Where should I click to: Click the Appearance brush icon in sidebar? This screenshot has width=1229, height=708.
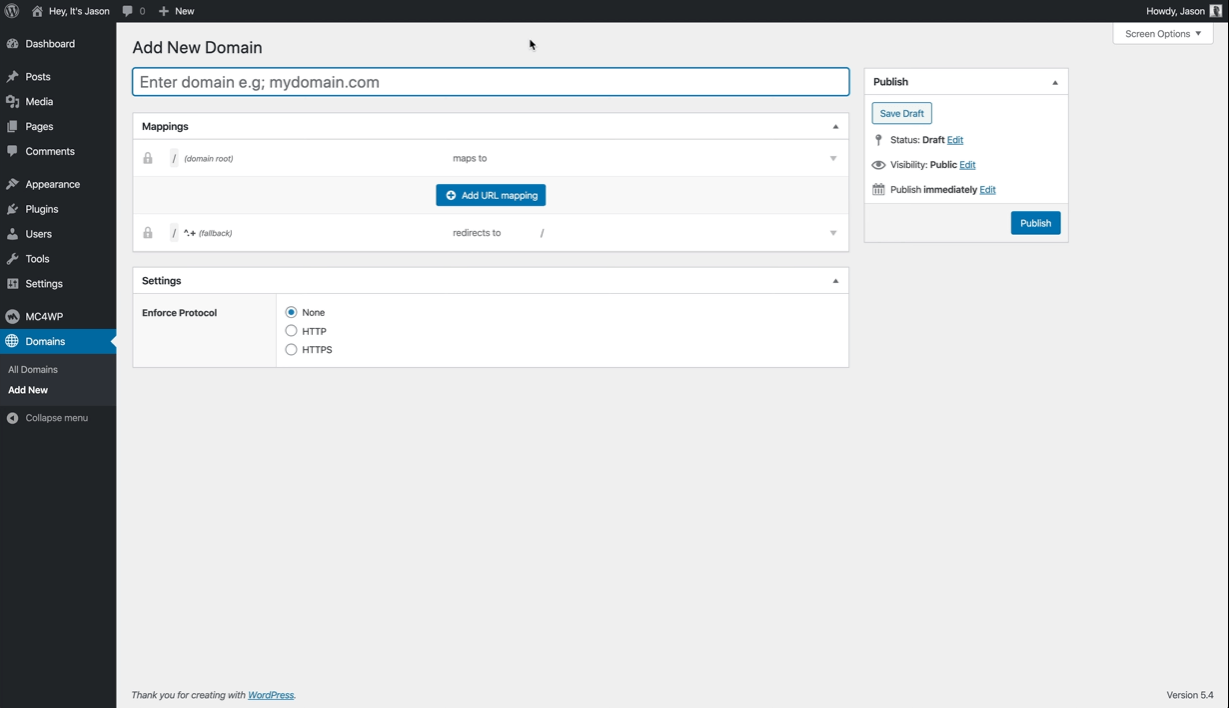tap(14, 183)
